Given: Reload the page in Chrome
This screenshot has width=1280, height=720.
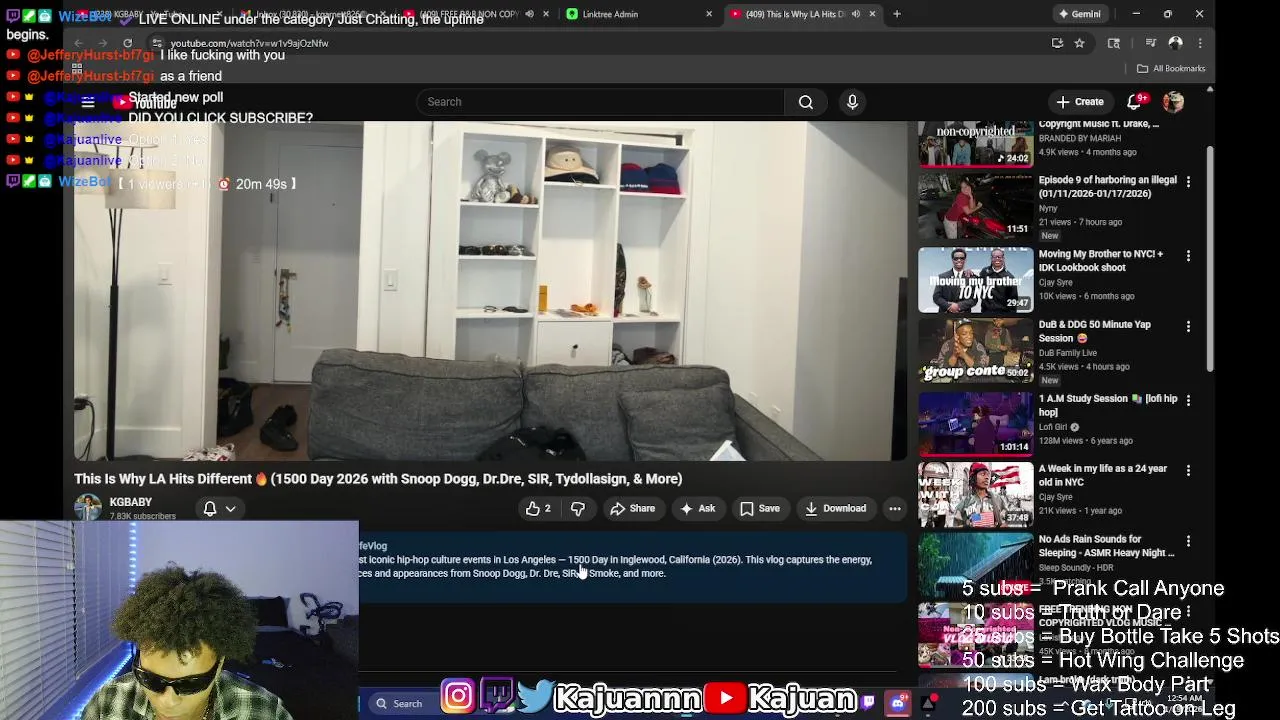Looking at the screenshot, I should (x=127, y=43).
